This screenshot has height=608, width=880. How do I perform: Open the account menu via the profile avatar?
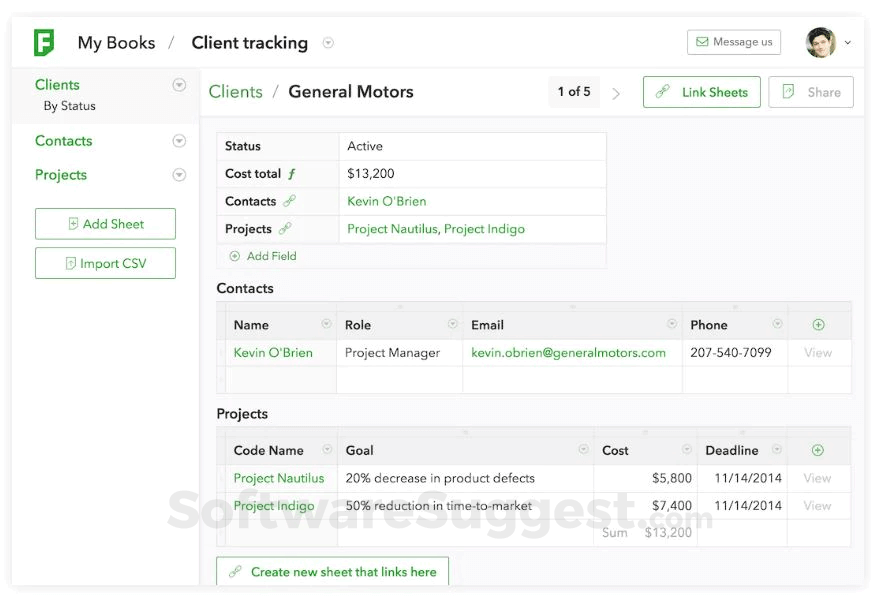click(x=823, y=41)
